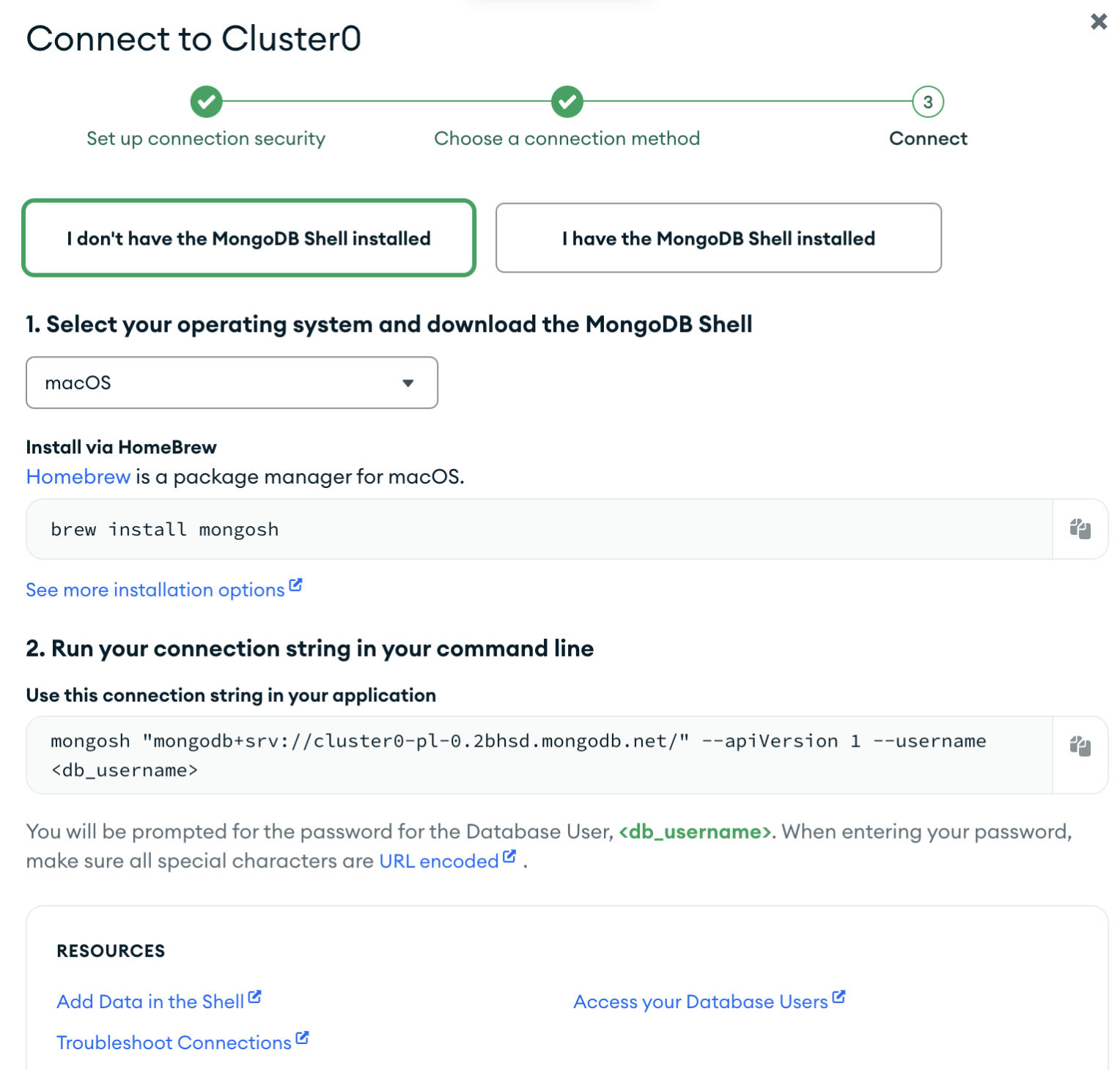
Task: Click the Set up connection security checkmark
Action: click(x=207, y=102)
